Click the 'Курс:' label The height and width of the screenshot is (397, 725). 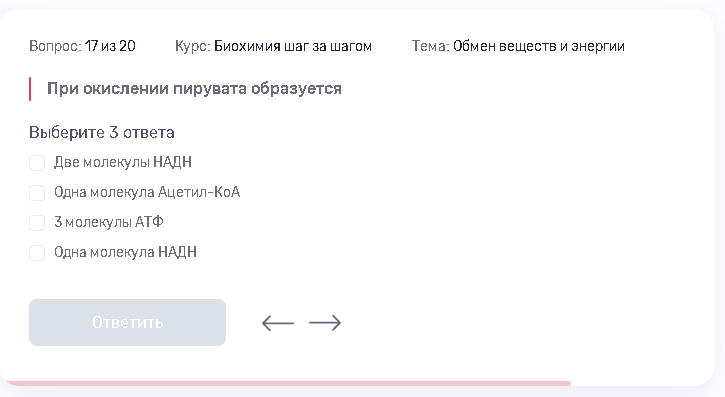click(193, 46)
